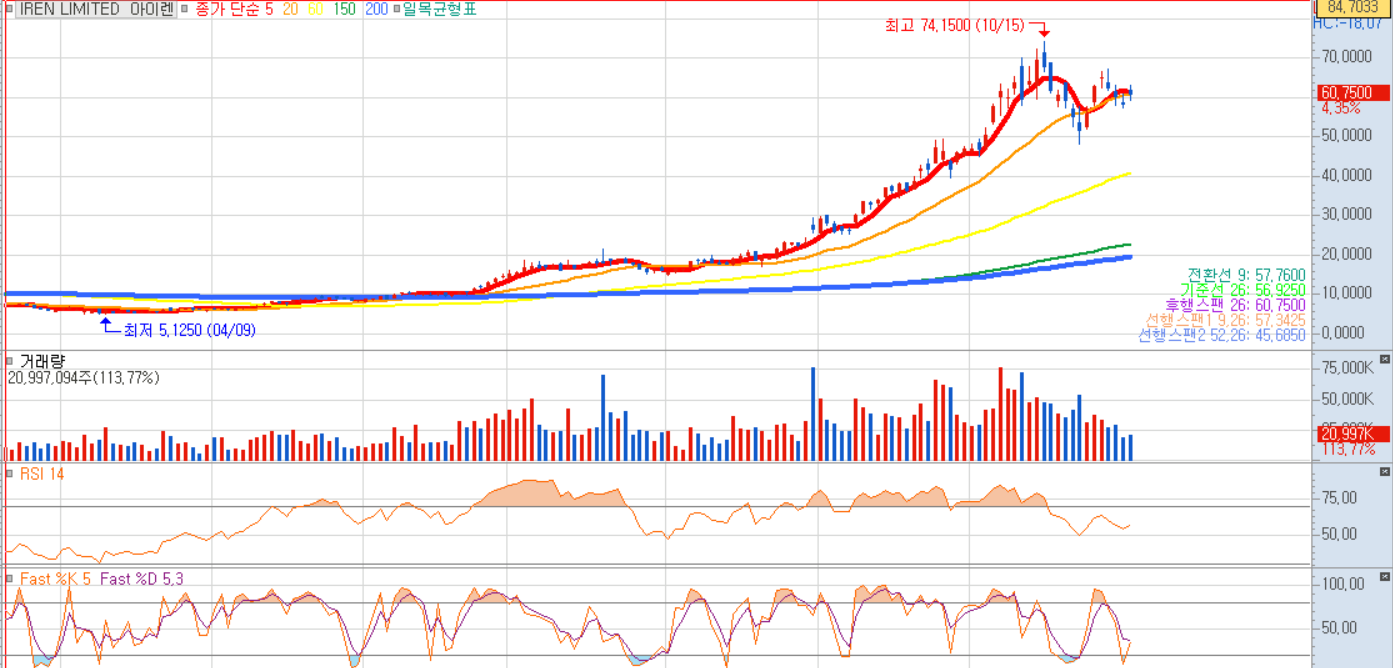Toggle the square marker beside 거래량 label
Screen dimensions: 1393x668
click(10, 361)
